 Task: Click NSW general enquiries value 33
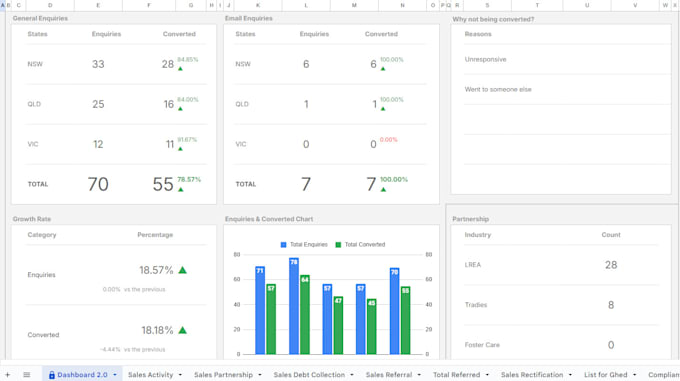(98, 64)
